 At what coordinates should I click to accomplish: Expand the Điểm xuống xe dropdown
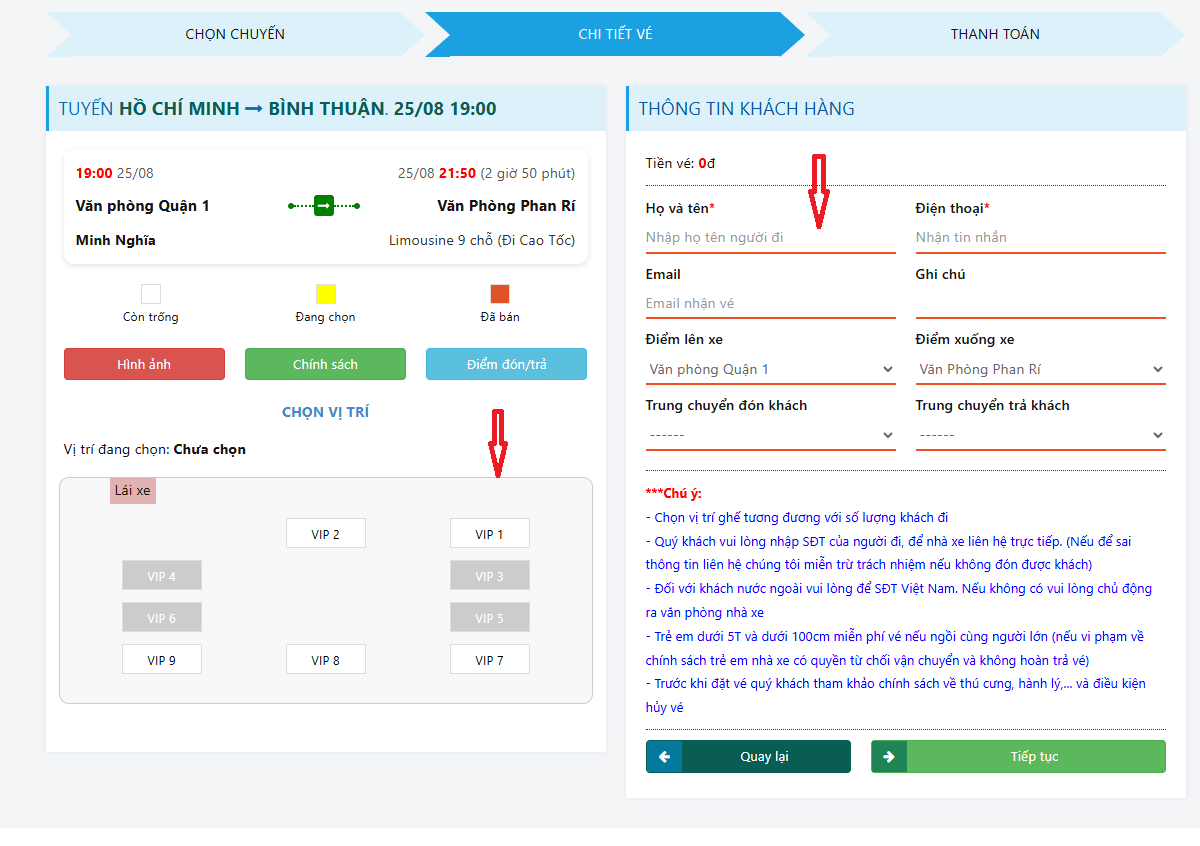click(1040, 370)
